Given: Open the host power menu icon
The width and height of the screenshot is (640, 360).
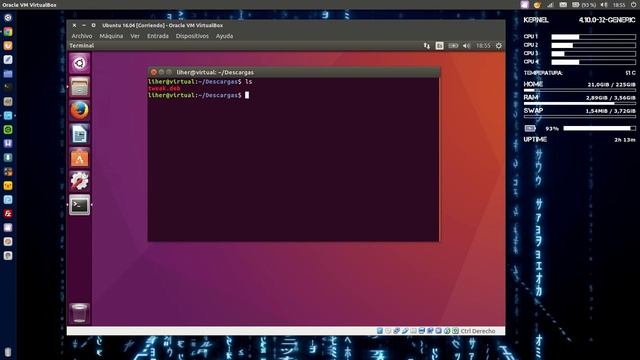Looking at the screenshot, I should [633, 5].
